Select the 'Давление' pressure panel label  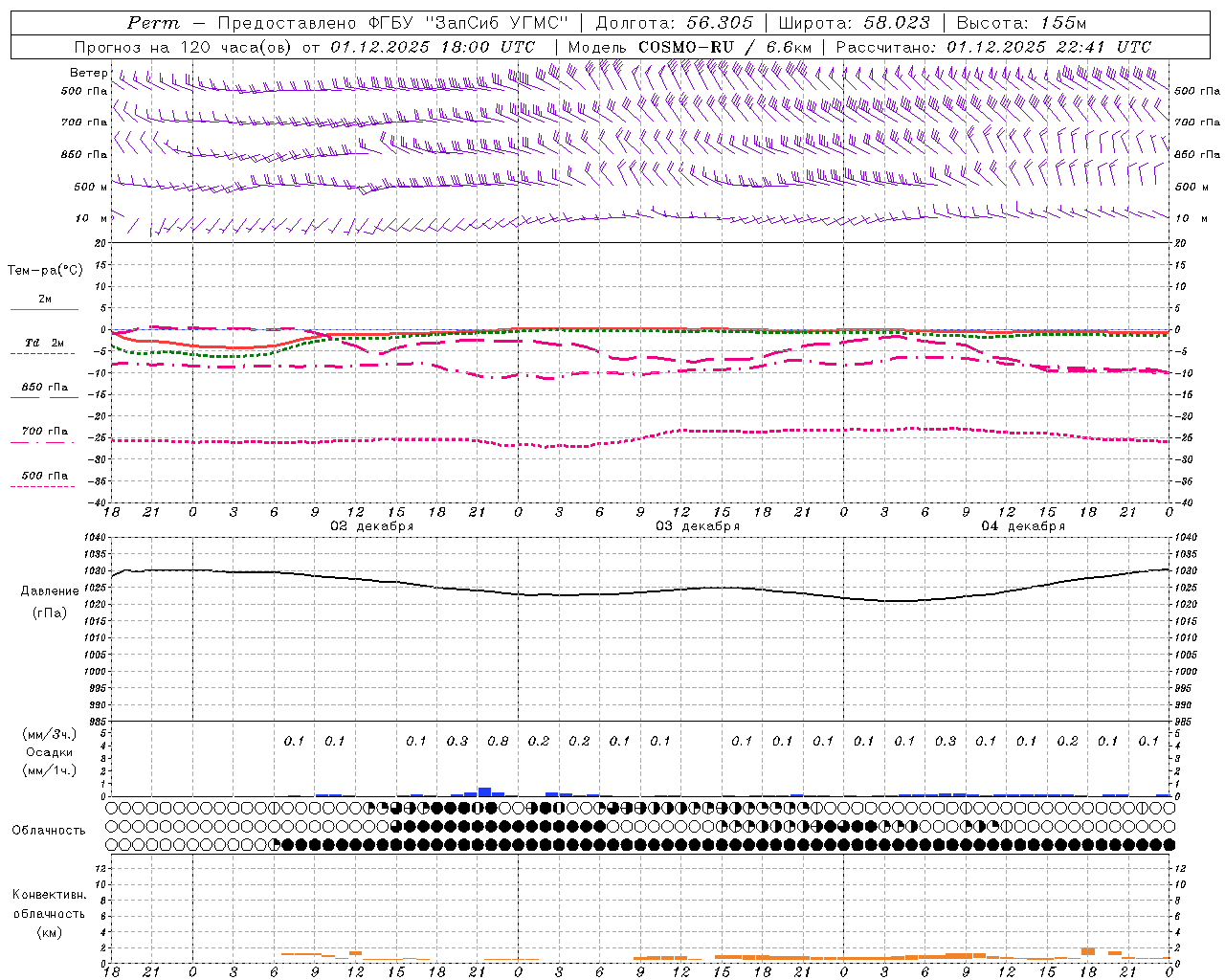coord(50,591)
